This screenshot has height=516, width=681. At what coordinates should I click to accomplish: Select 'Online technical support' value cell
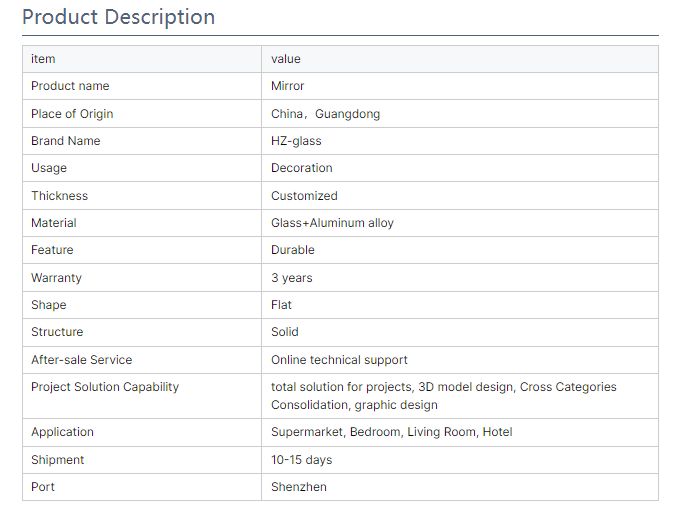460,360
